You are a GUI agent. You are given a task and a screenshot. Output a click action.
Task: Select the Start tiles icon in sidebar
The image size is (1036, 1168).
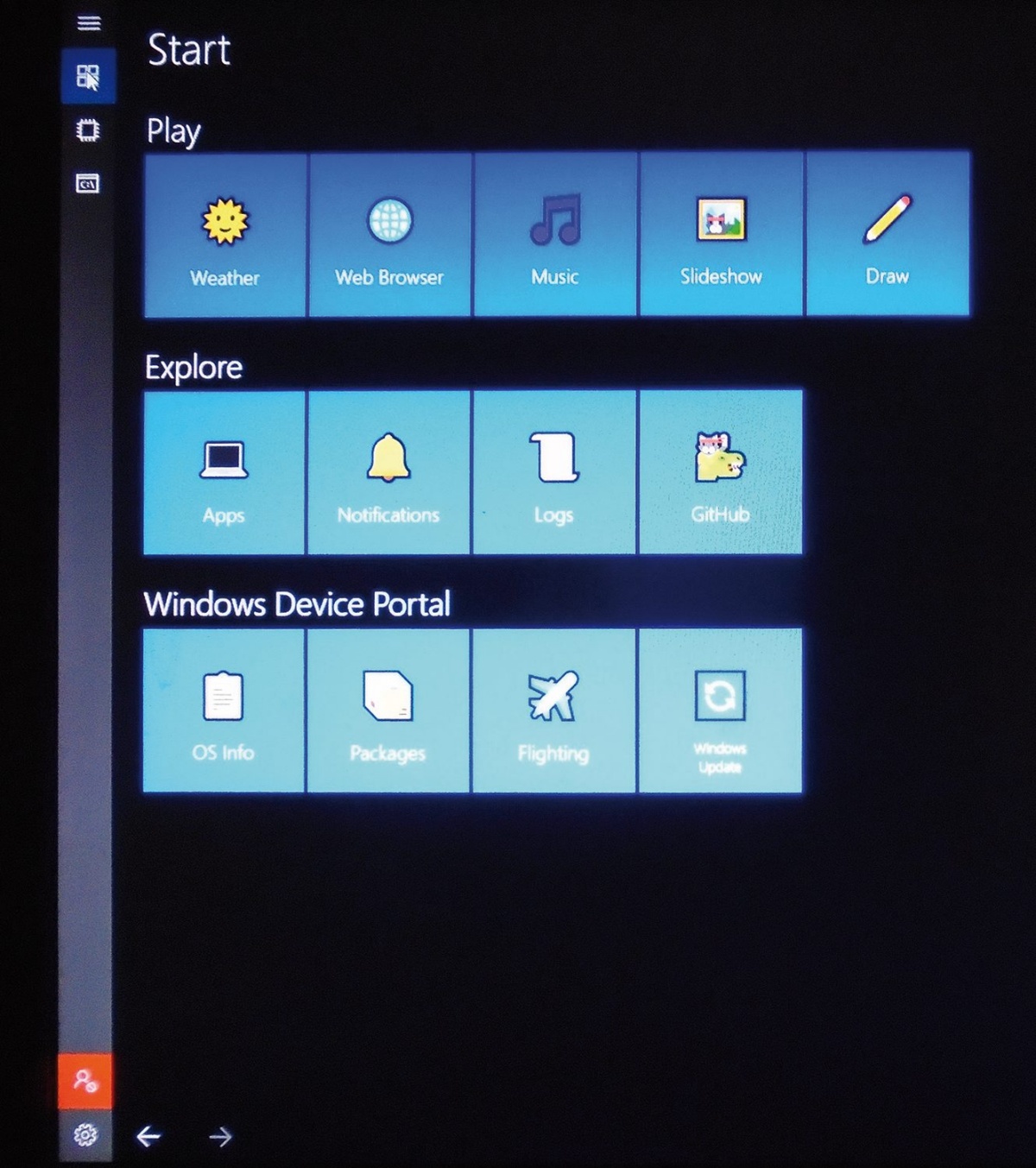click(88, 77)
